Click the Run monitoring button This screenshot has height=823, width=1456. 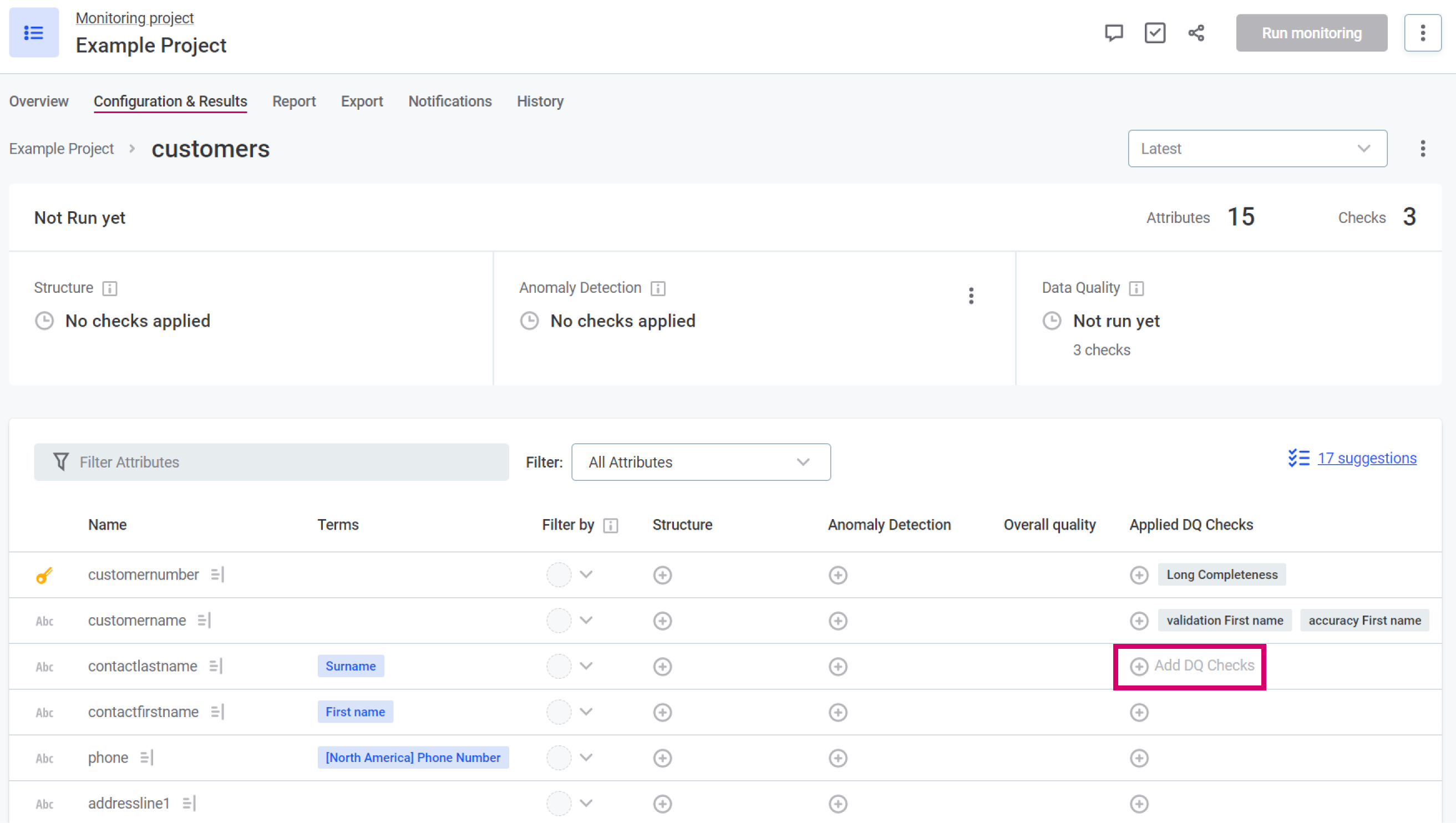1311,33
